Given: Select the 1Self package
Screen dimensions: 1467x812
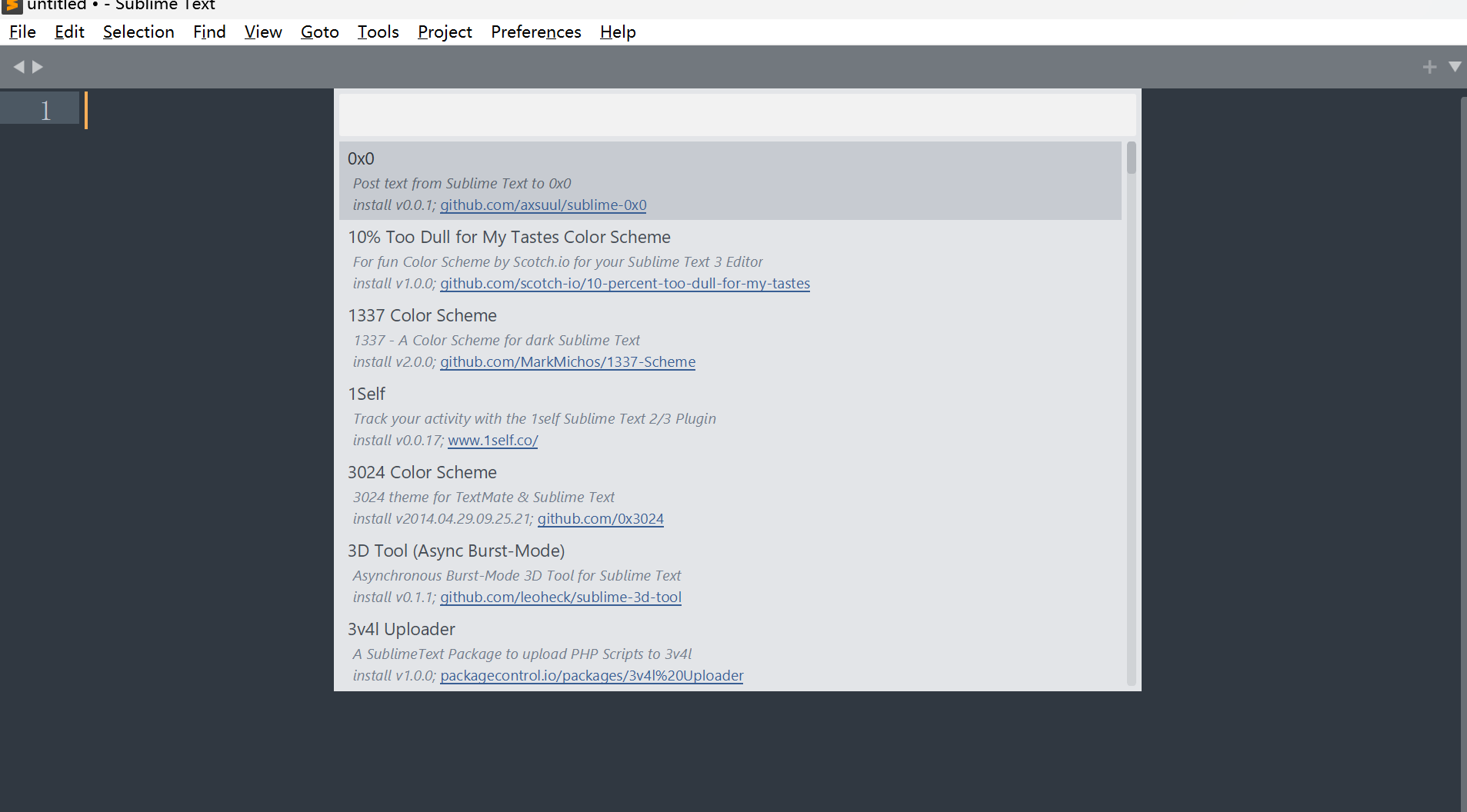Looking at the screenshot, I should [730, 416].
